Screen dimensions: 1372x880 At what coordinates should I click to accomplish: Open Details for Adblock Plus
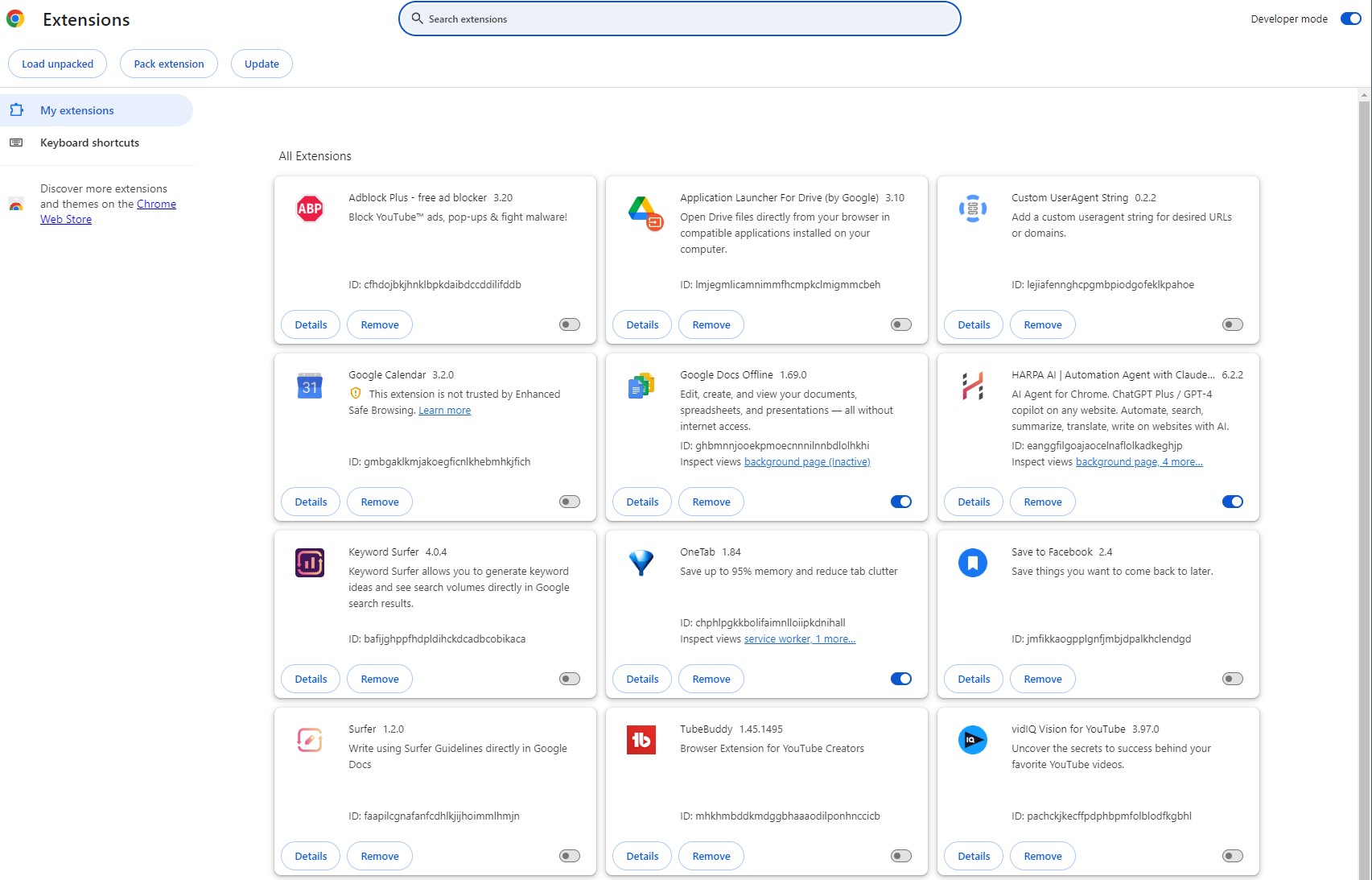point(311,324)
